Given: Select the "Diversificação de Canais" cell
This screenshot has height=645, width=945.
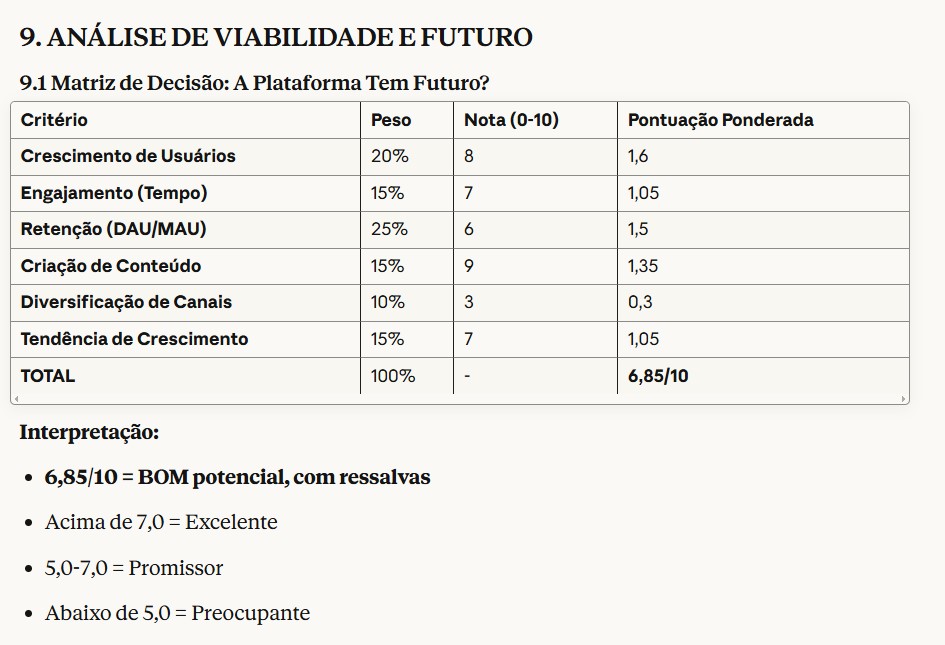Looking at the screenshot, I should [126, 302].
